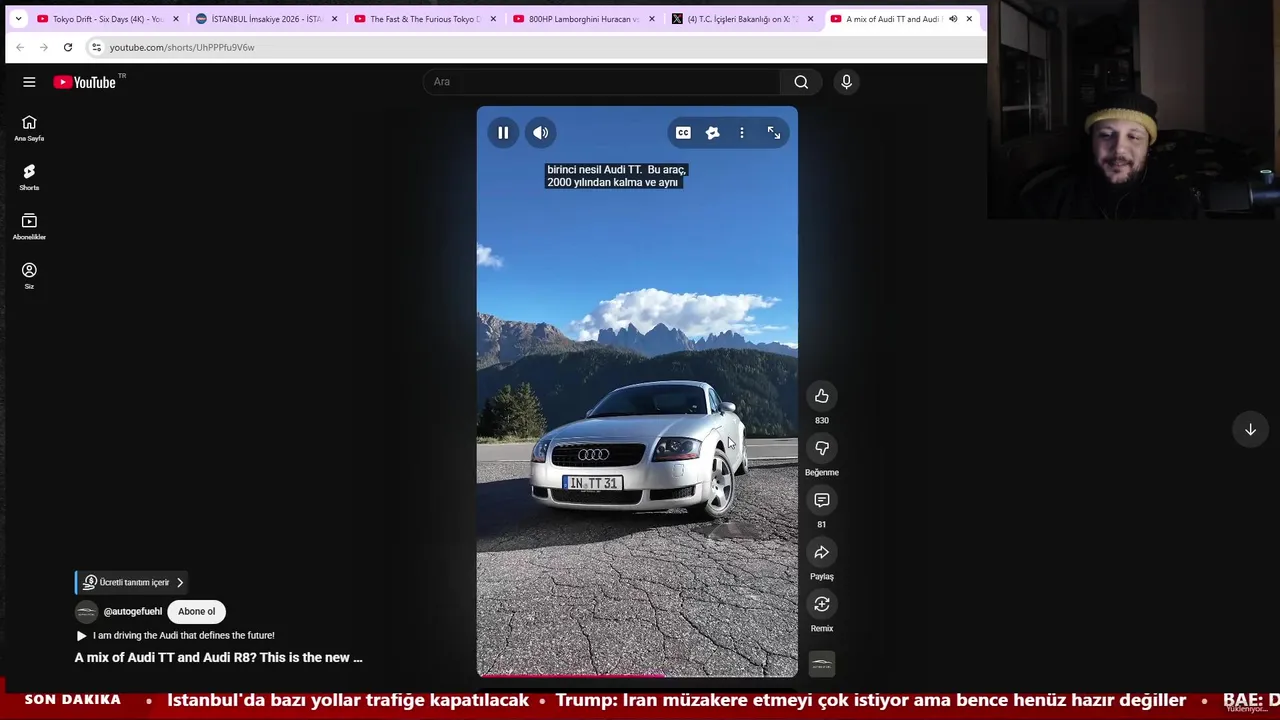Click the magnifier search button
The height and width of the screenshot is (720, 1280).
pyautogui.click(x=801, y=82)
